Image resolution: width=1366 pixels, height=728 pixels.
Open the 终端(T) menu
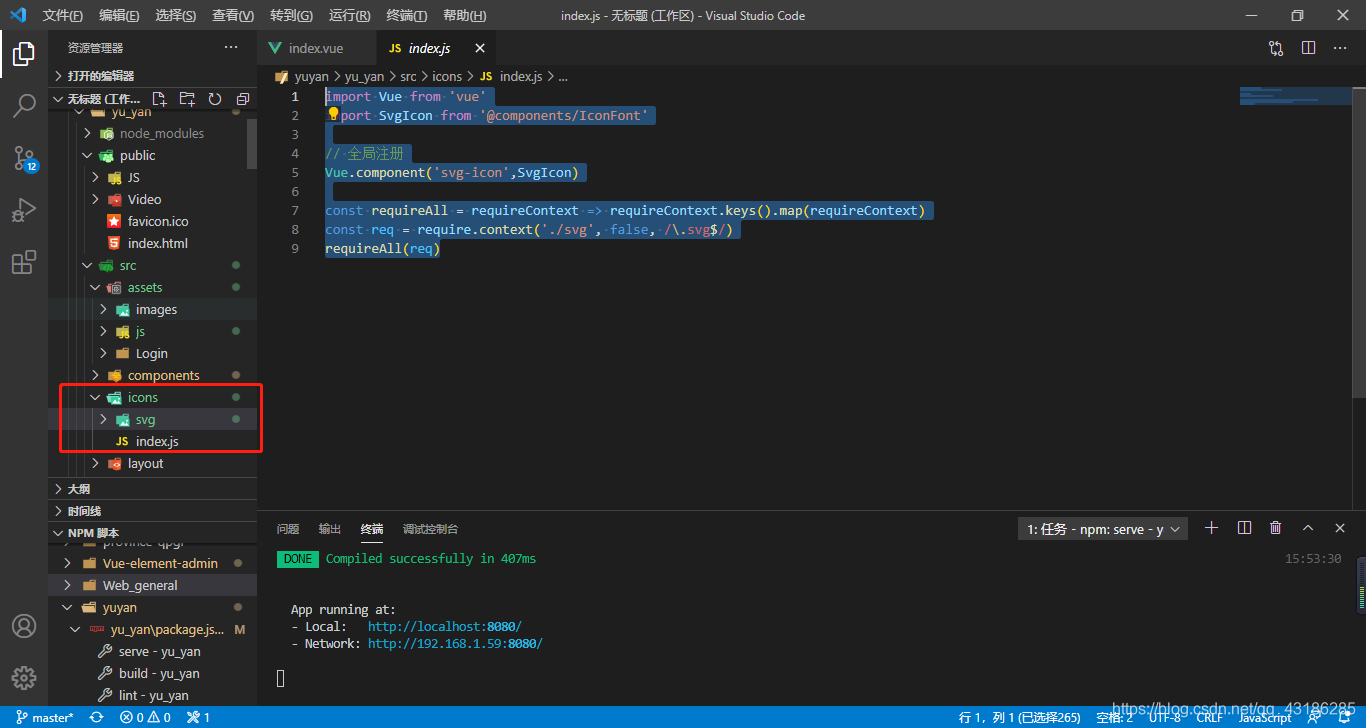(x=406, y=15)
